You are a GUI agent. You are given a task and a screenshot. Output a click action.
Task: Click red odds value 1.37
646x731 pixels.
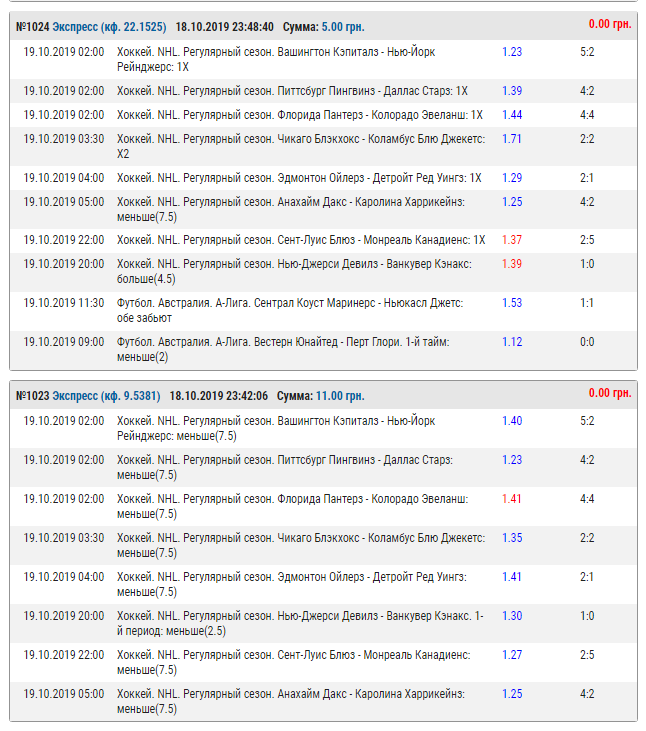coord(512,240)
